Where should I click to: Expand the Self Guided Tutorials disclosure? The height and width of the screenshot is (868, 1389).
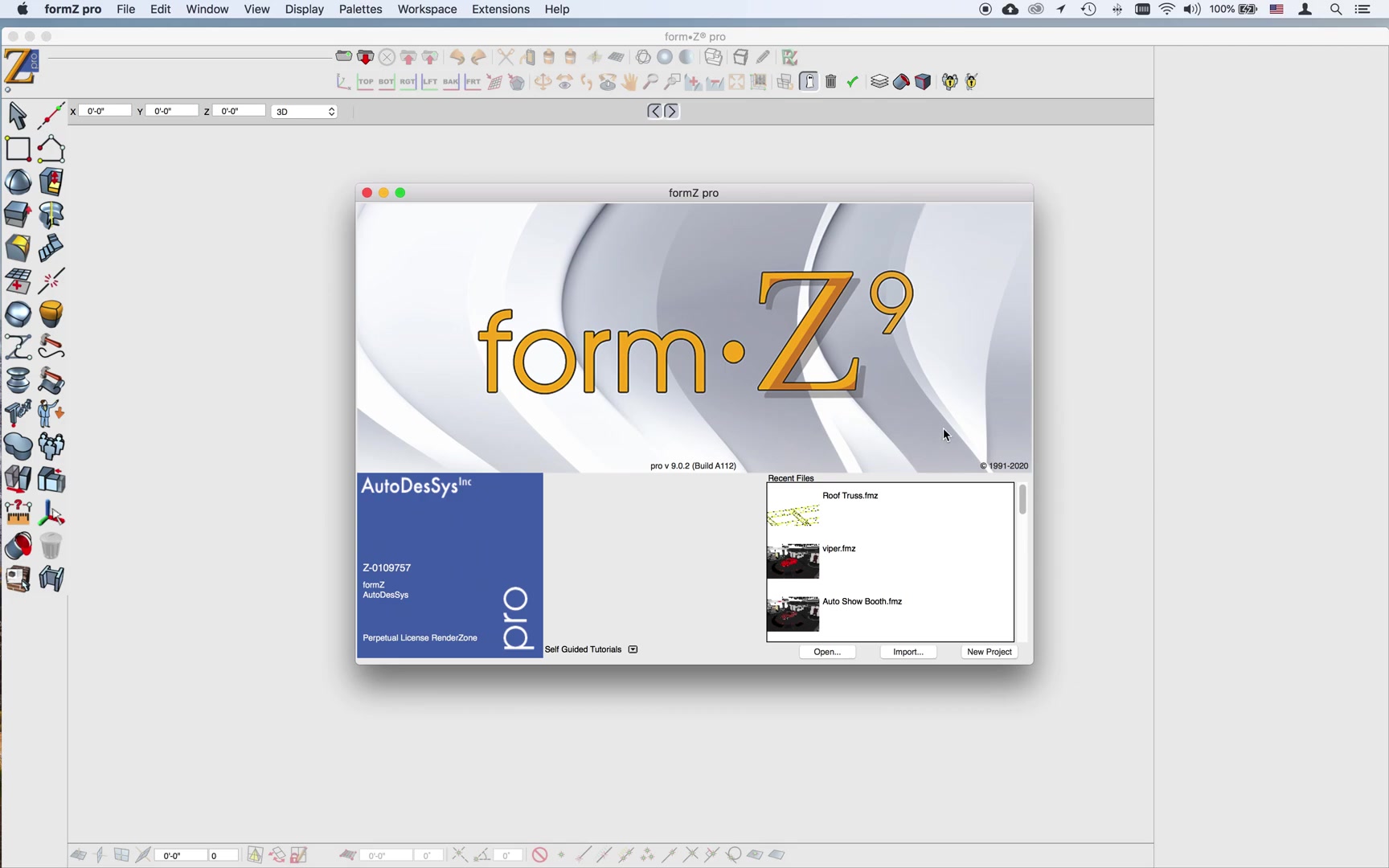[633, 649]
